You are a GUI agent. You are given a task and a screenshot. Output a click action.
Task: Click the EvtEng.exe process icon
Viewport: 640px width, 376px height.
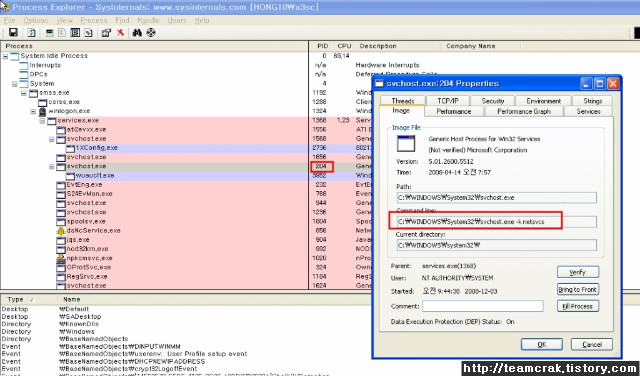point(61,185)
